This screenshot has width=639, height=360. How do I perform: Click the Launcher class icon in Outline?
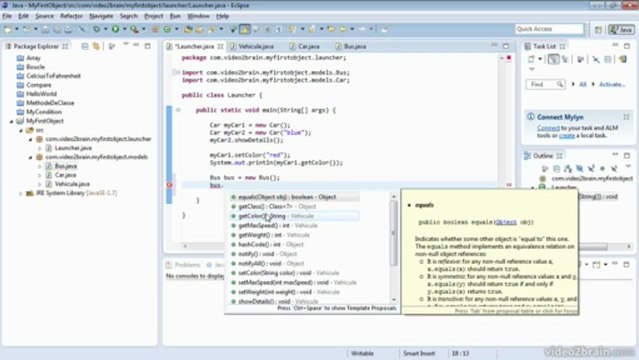coord(542,187)
